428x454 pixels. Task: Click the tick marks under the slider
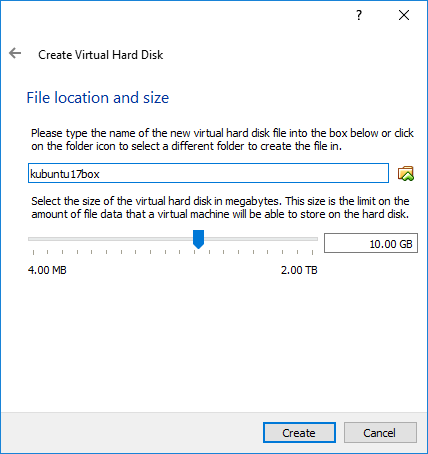tap(173, 252)
